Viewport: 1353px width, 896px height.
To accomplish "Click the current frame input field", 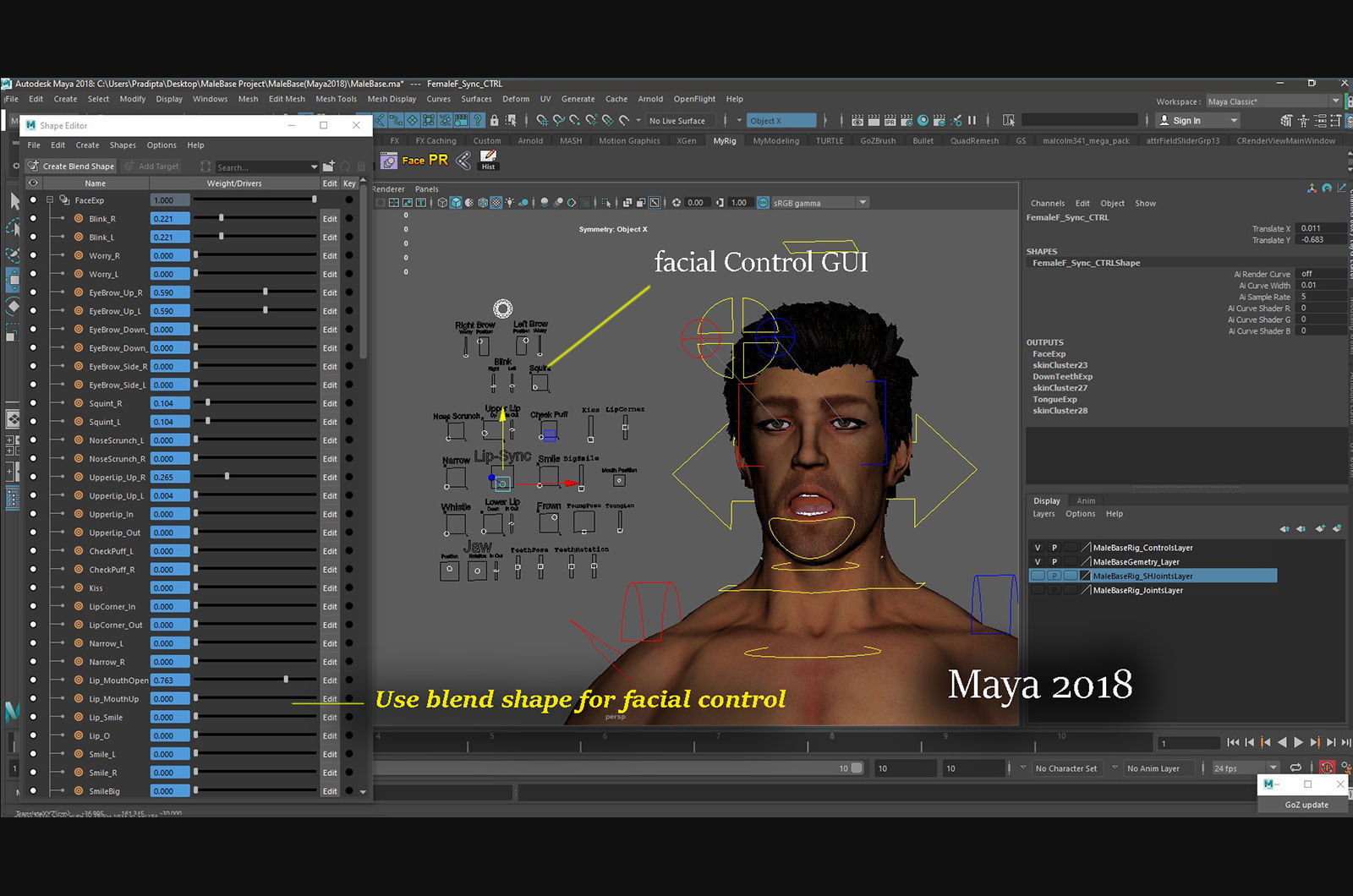I will pos(1188,743).
